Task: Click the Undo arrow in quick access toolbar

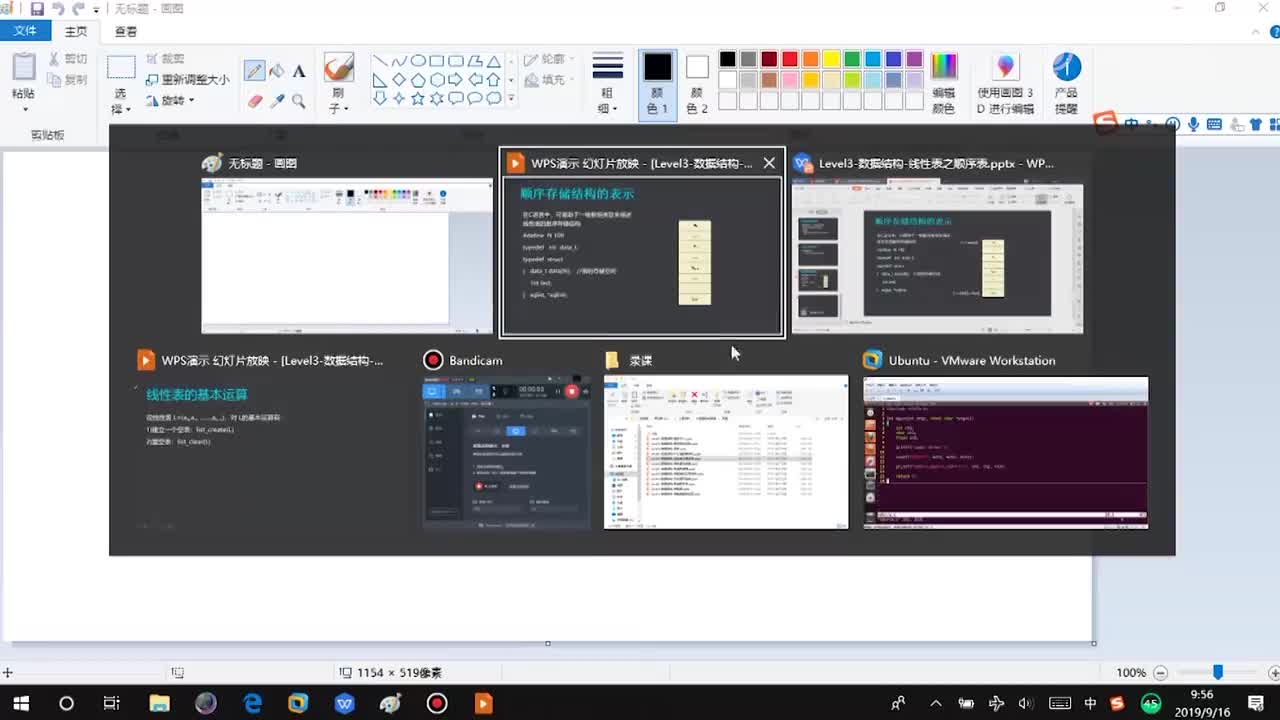Action: click(58, 9)
